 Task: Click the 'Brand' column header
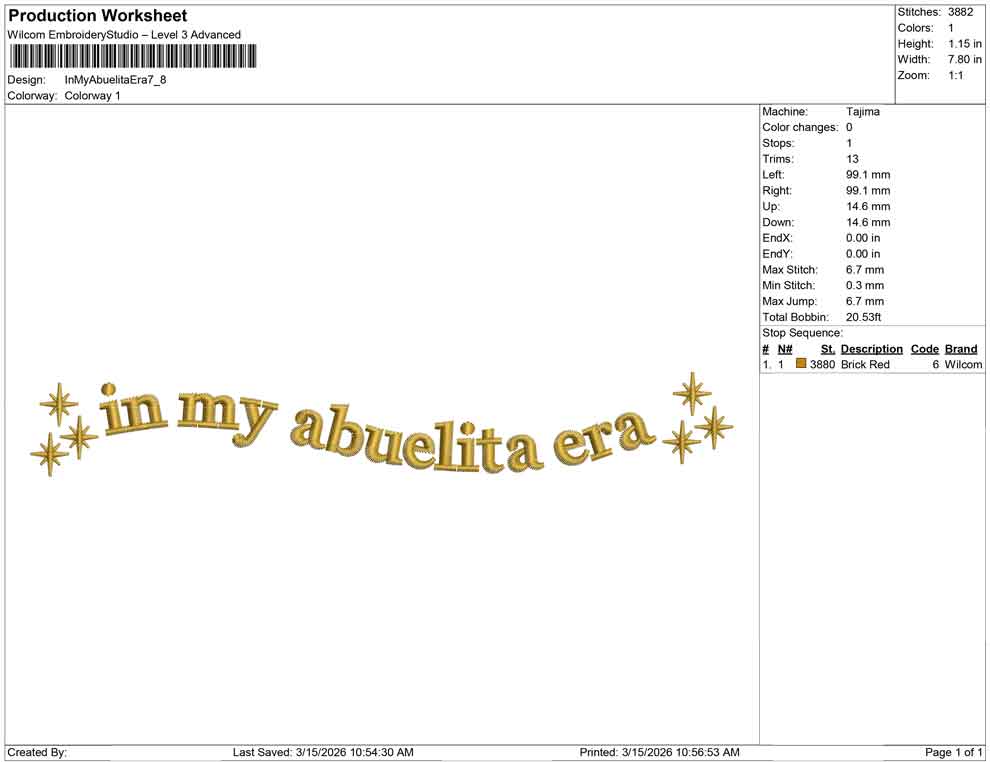[x=961, y=349]
